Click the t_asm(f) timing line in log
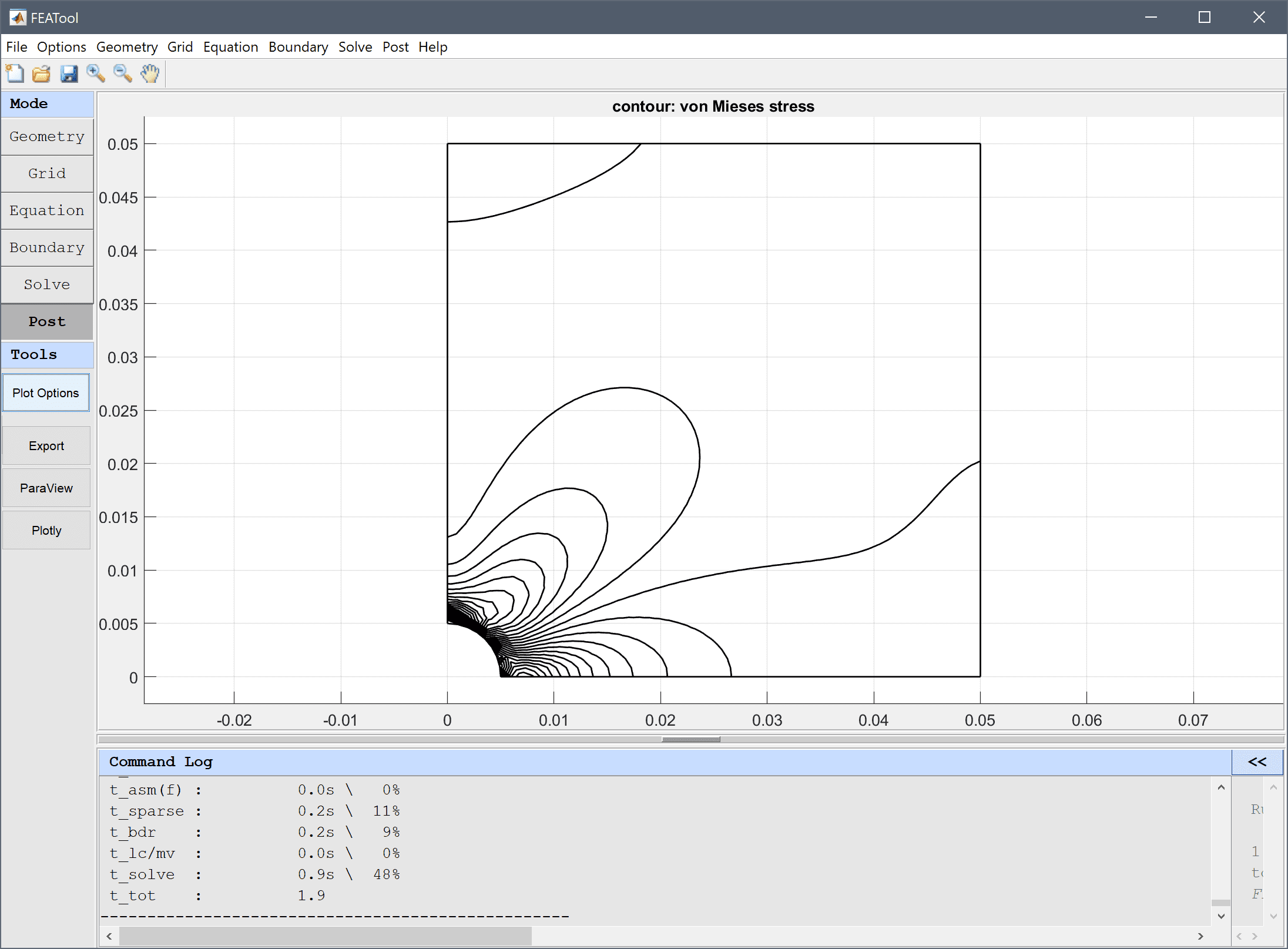1288x949 pixels. (254, 790)
